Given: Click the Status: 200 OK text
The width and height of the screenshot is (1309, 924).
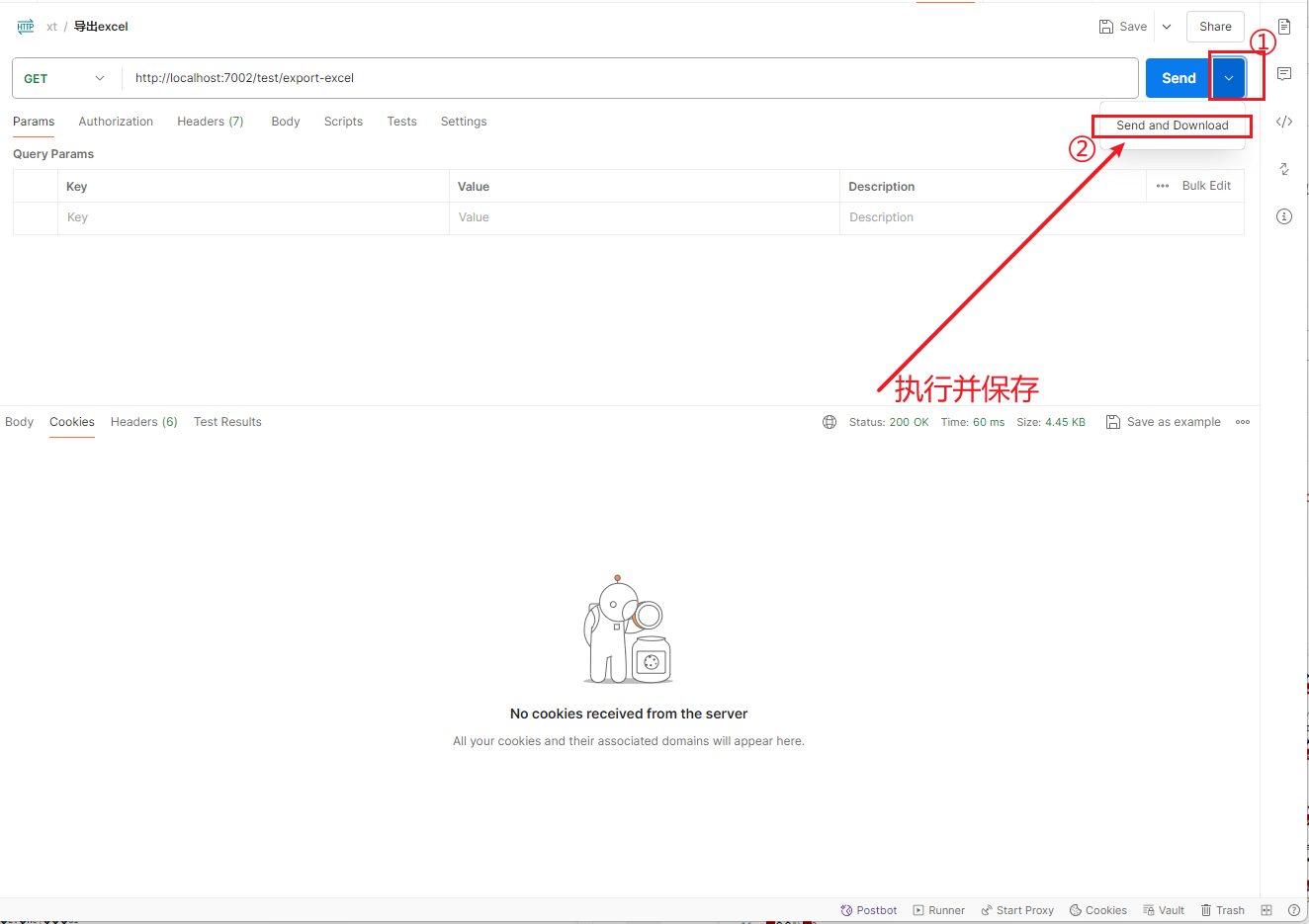Looking at the screenshot, I should [x=889, y=422].
